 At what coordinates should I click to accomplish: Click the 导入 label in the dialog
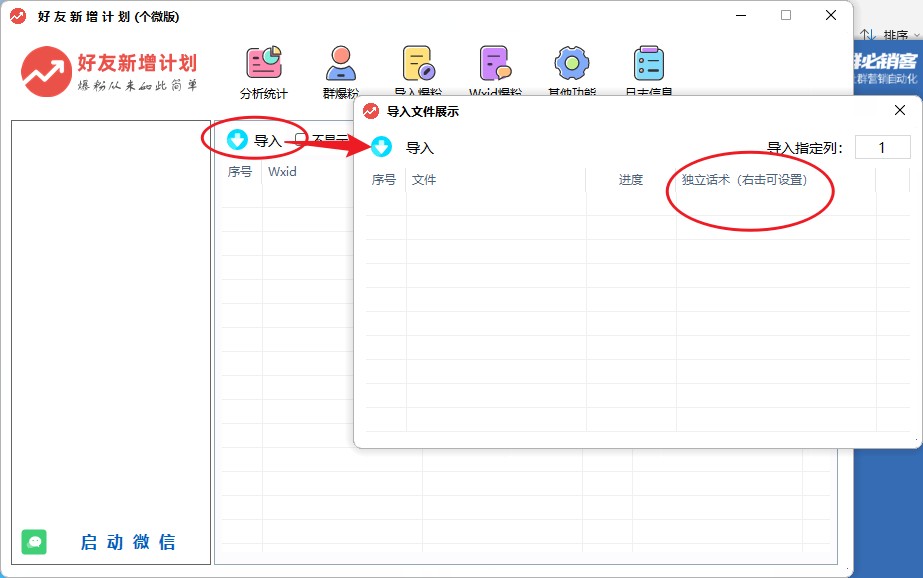point(420,148)
